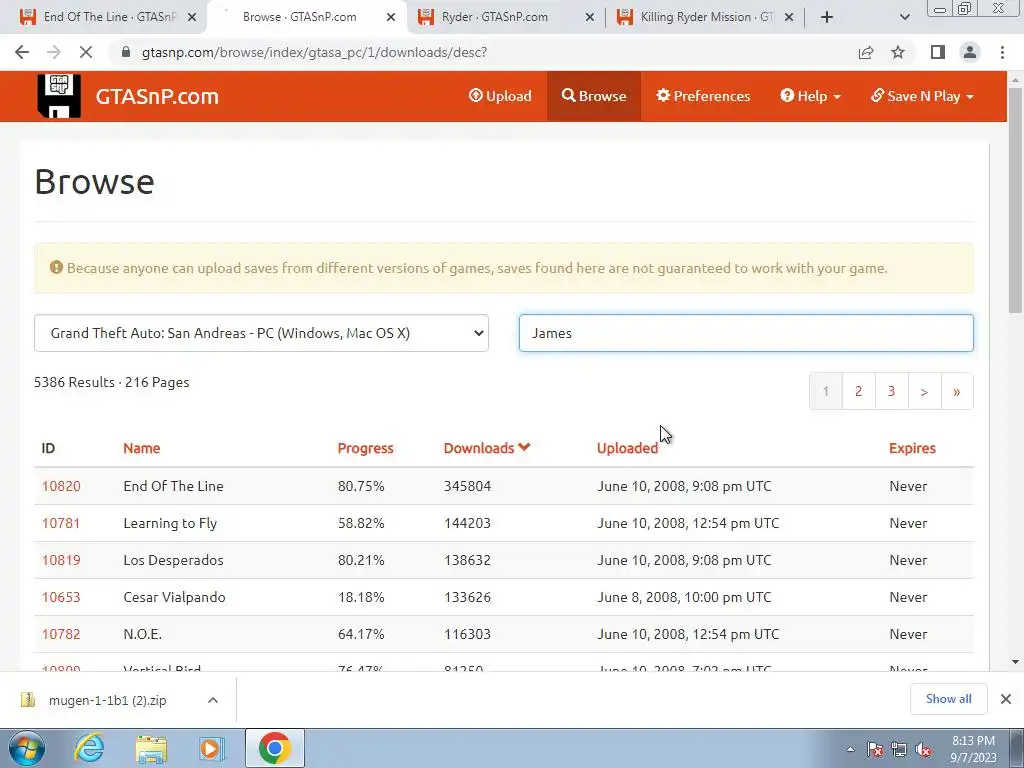Open Windows Media Player from taskbar

(x=210, y=748)
